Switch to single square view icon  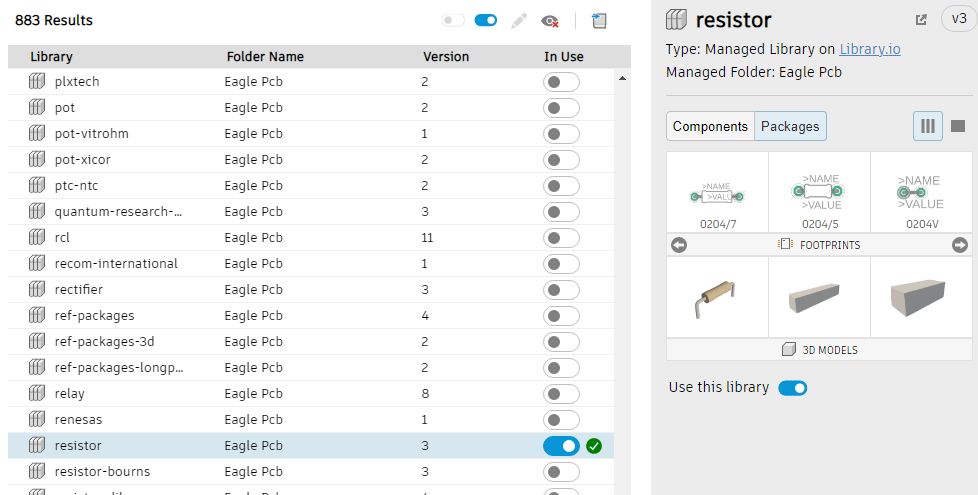(x=958, y=126)
